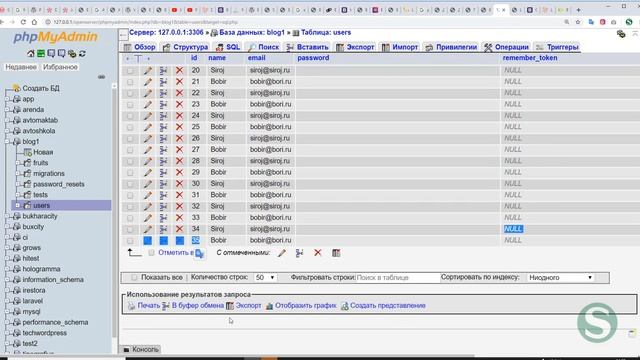Edit row with id 29
640x360 pixels.
(x=148, y=173)
